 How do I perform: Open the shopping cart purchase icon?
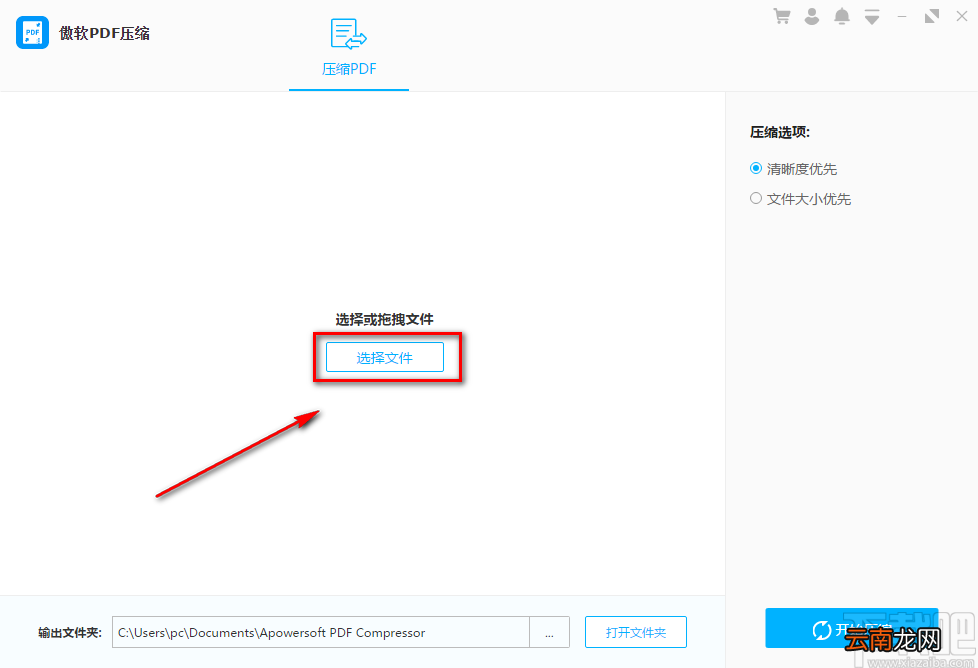pos(782,16)
